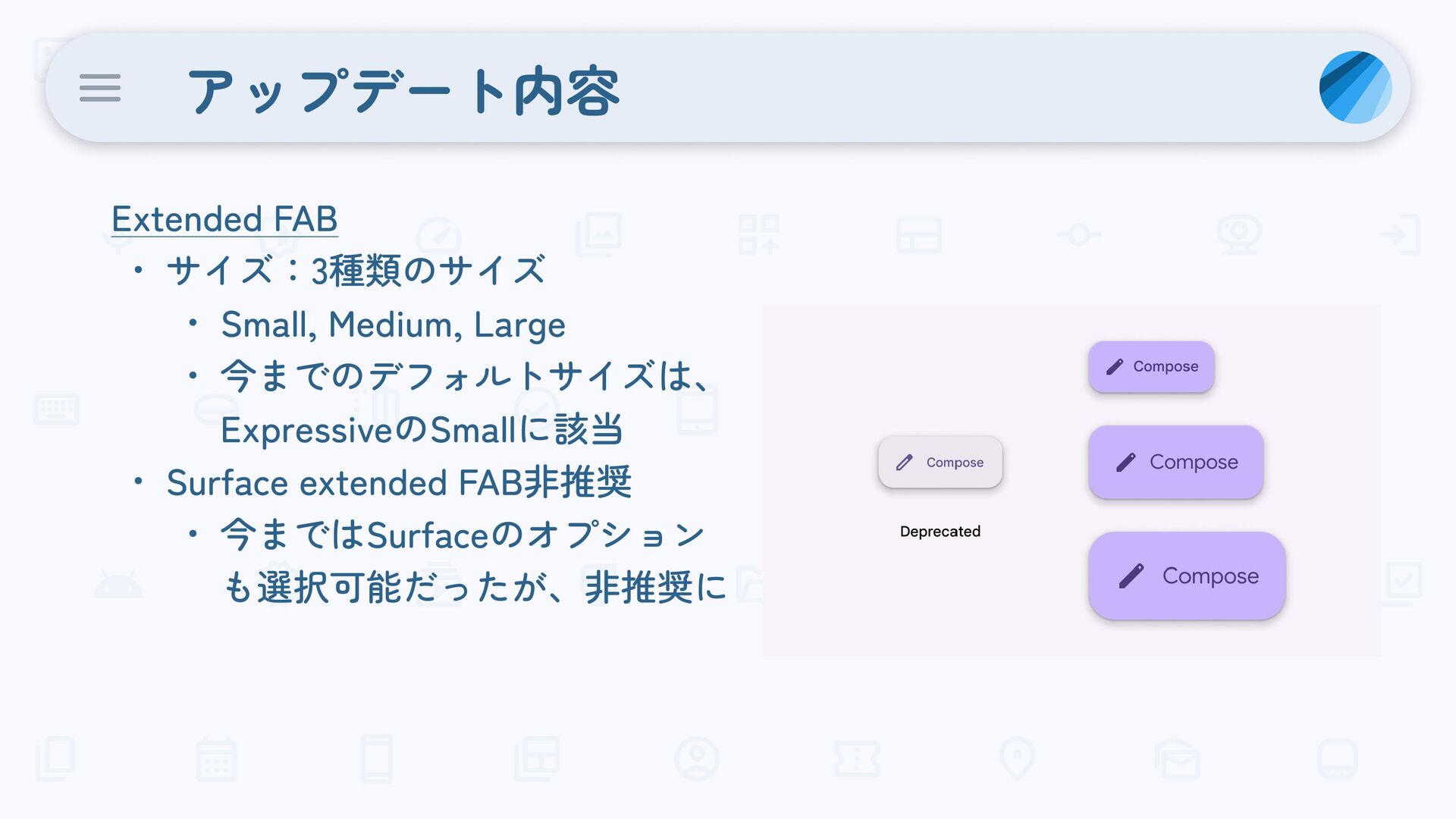The width and height of the screenshot is (1456, 819).
Task: Click the faint calendar background icon
Action: pos(216,759)
